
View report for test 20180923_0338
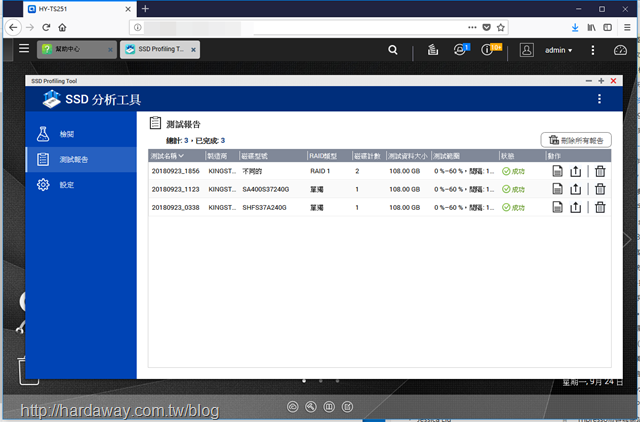point(557,207)
